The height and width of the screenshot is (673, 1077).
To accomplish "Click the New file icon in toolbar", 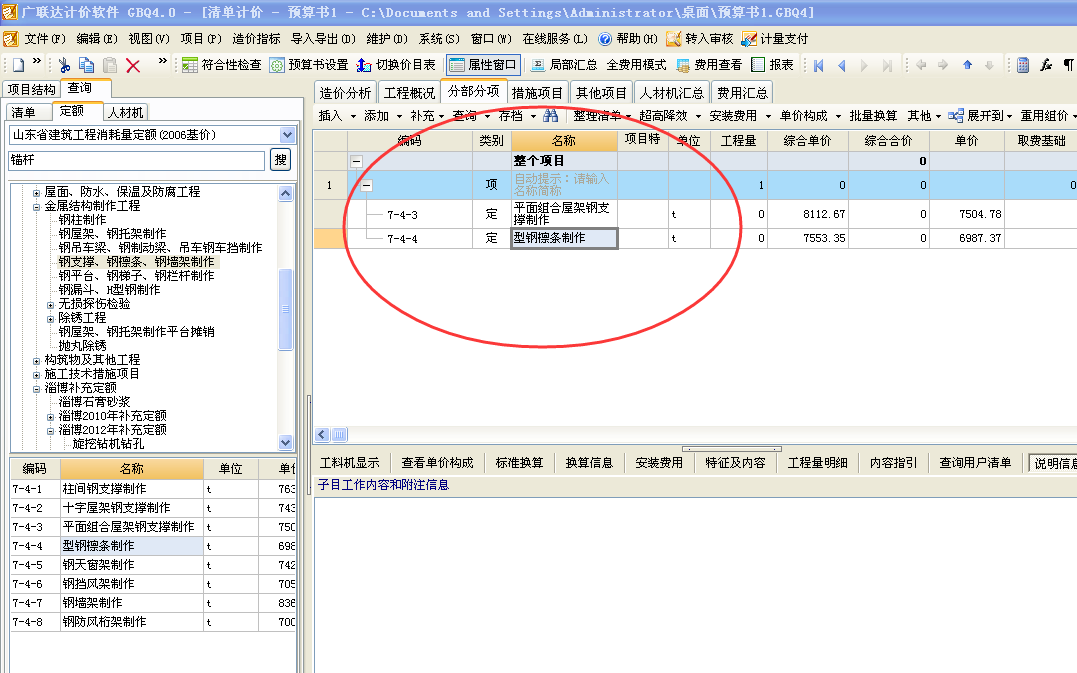I will [19, 65].
